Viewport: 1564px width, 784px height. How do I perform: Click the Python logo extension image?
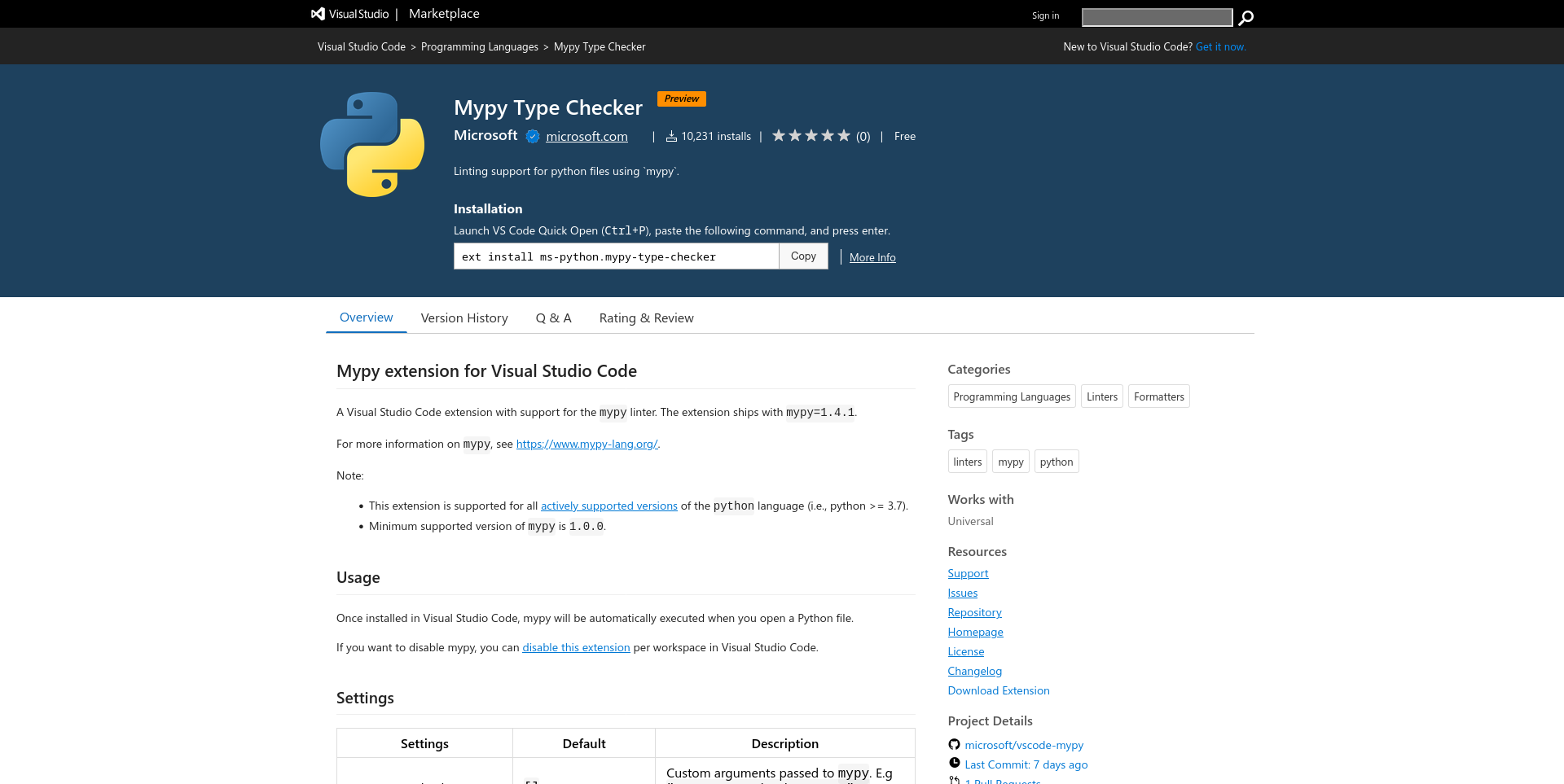click(x=372, y=144)
